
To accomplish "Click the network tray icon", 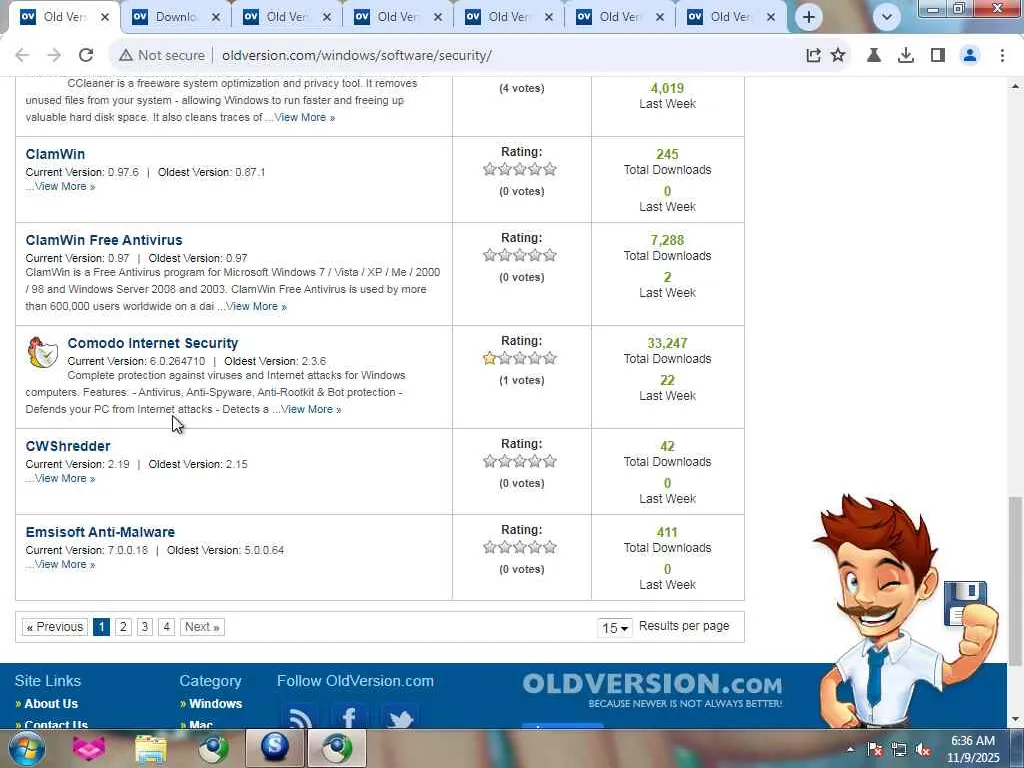I will tap(899, 750).
